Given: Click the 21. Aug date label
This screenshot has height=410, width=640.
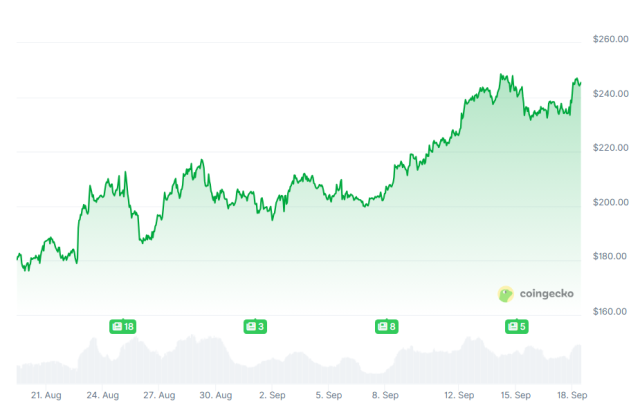Looking at the screenshot, I should pyautogui.click(x=47, y=395).
